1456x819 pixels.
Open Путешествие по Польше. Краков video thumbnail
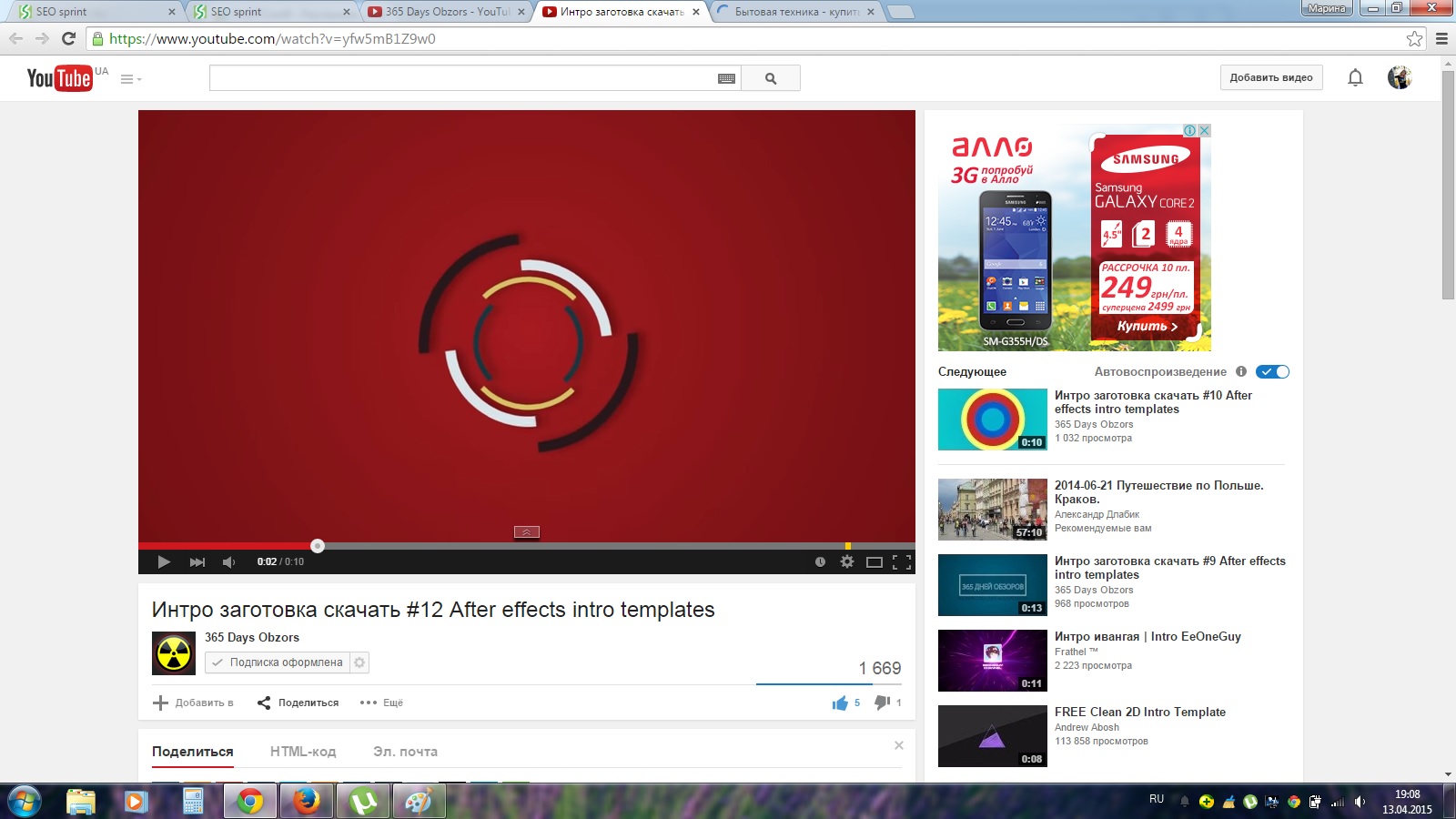click(993, 510)
